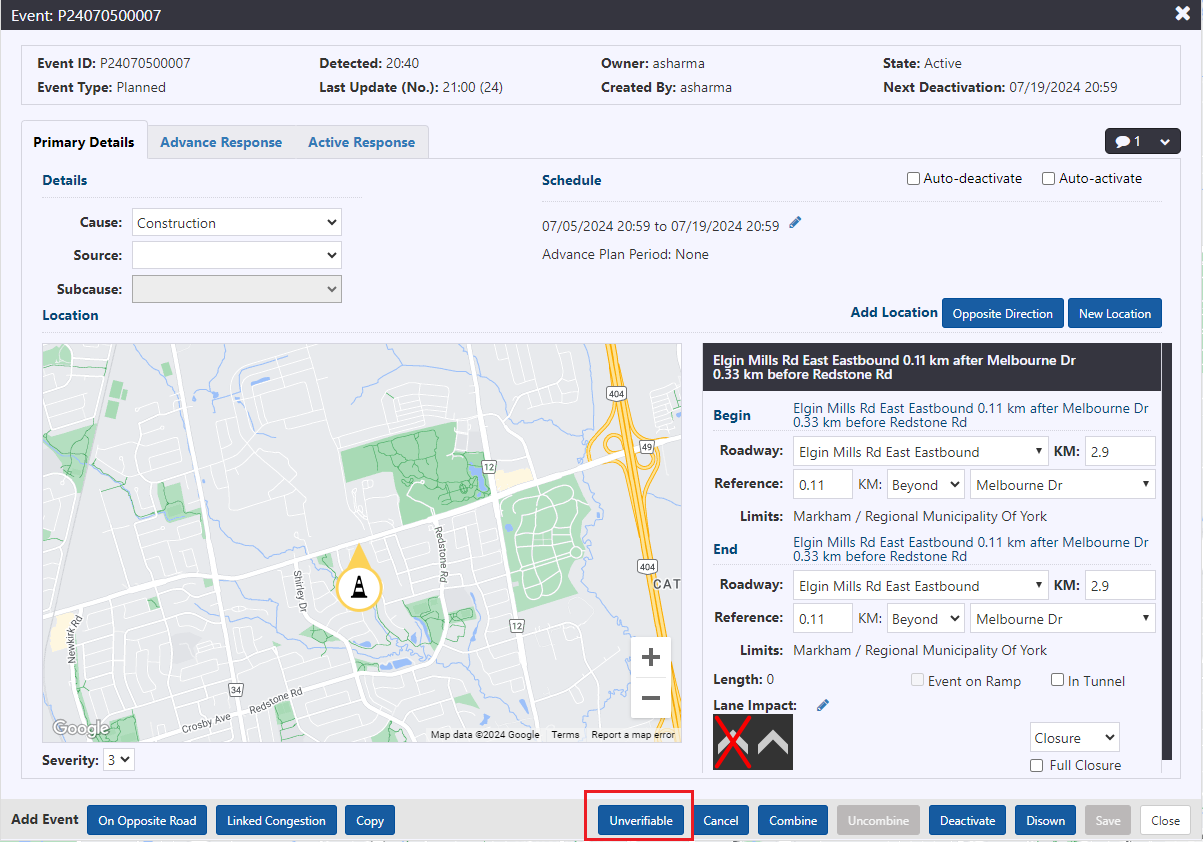
Task: Click the Close button in the footer
Action: (x=1165, y=821)
